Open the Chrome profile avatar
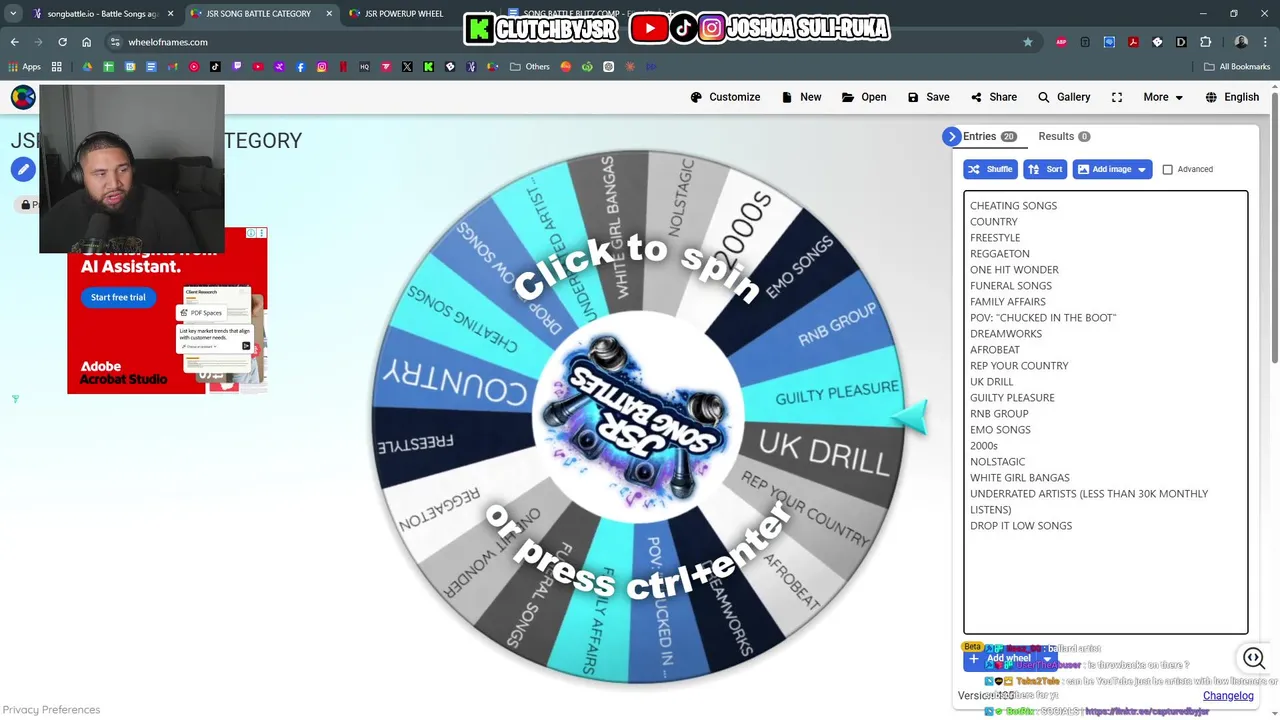 (1241, 42)
